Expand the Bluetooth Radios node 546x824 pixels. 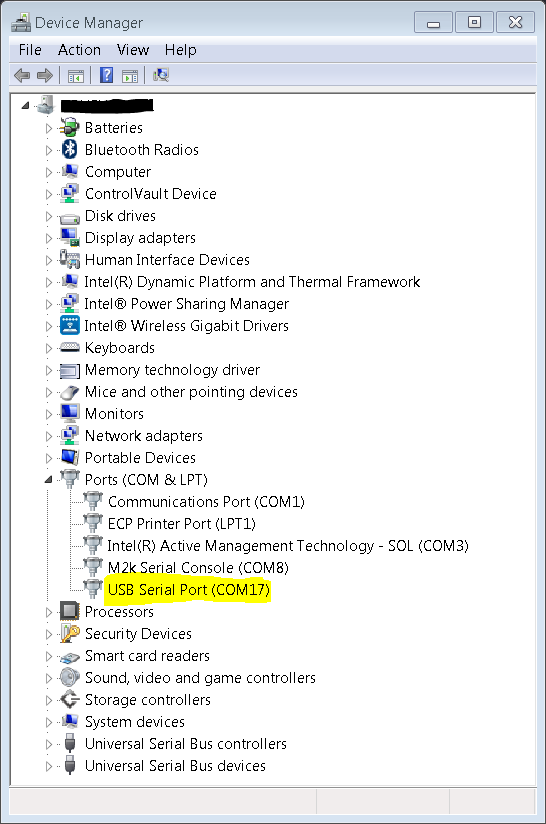[x=48, y=150]
